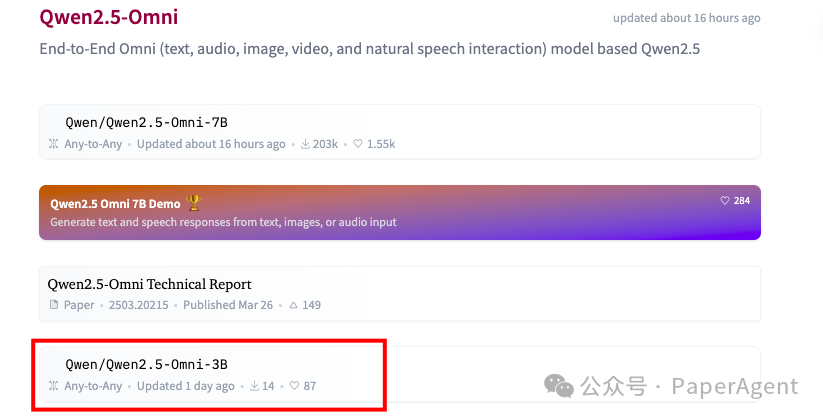Open the Qwen/Qwen2.5-Omni-7B model link
This screenshot has width=823, height=419.
coord(146,123)
